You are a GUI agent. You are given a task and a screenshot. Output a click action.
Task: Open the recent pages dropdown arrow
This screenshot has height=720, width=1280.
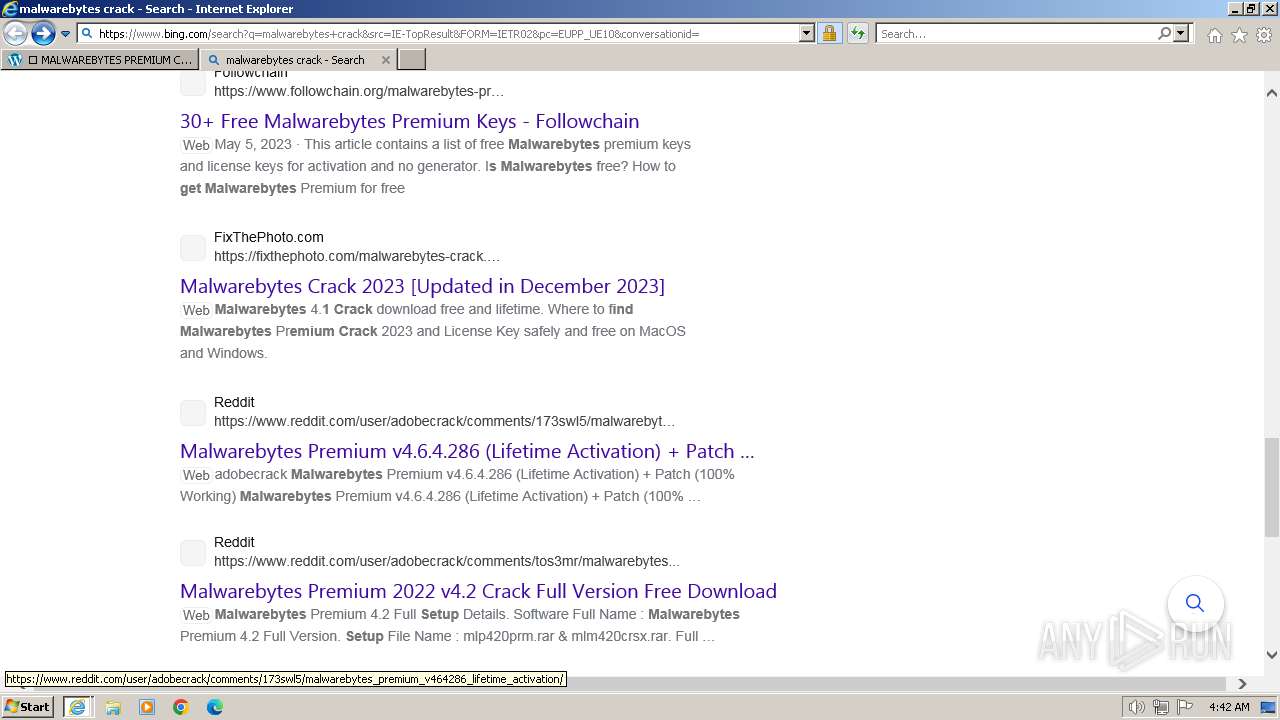pyautogui.click(x=65, y=34)
